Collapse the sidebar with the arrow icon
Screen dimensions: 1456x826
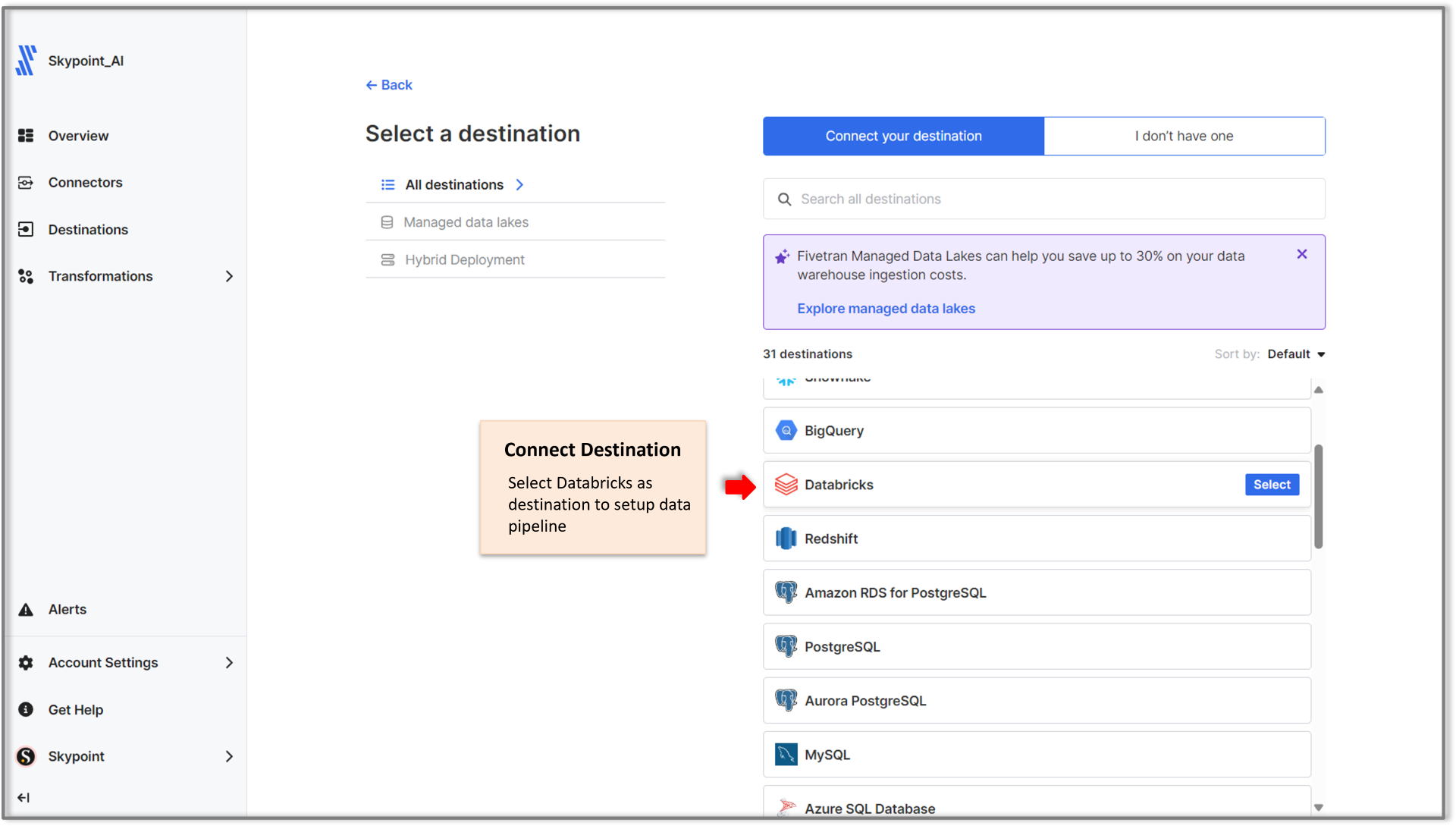point(24,798)
